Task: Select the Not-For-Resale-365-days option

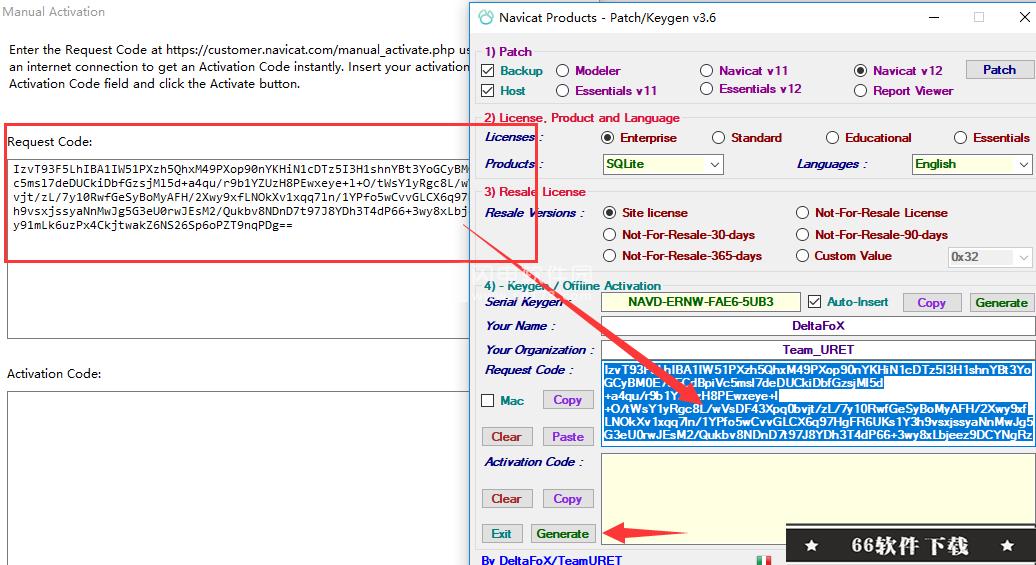Action: coord(609,256)
